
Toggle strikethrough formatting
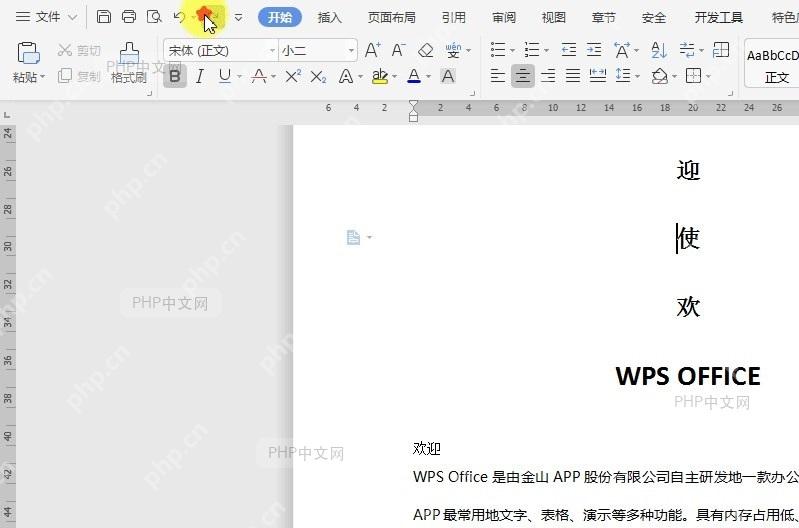coord(259,76)
